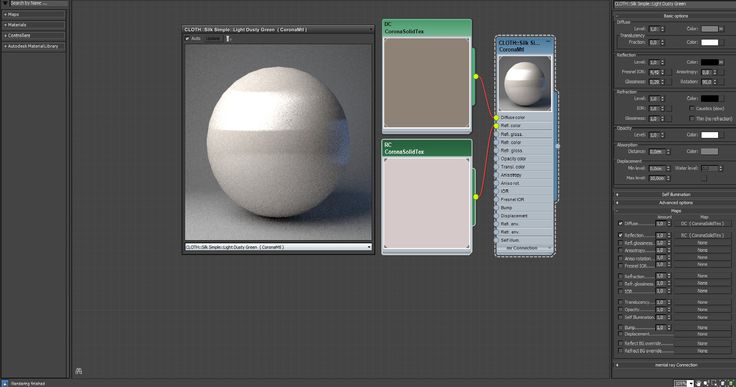Click the binoculars search icon in the view
The image size is (736, 387).
click(x=79, y=371)
